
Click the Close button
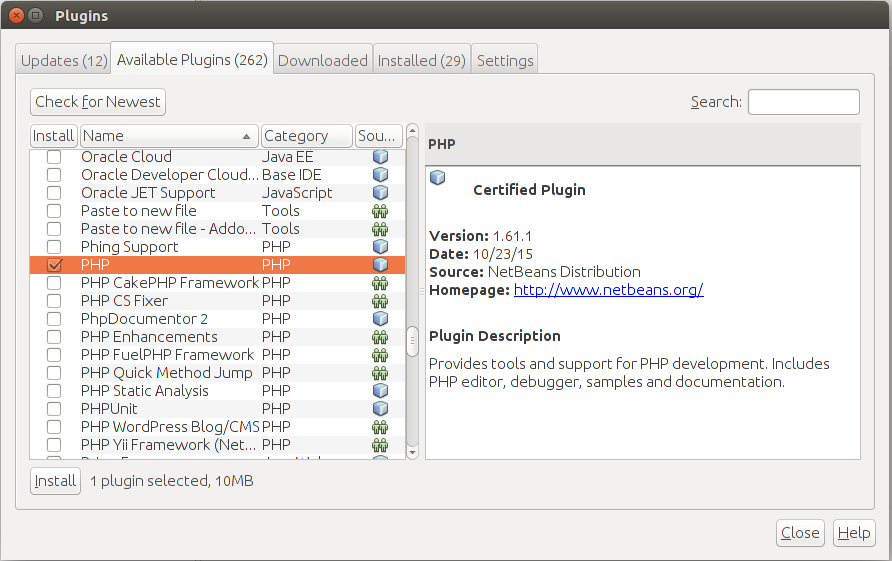coord(800,533)
